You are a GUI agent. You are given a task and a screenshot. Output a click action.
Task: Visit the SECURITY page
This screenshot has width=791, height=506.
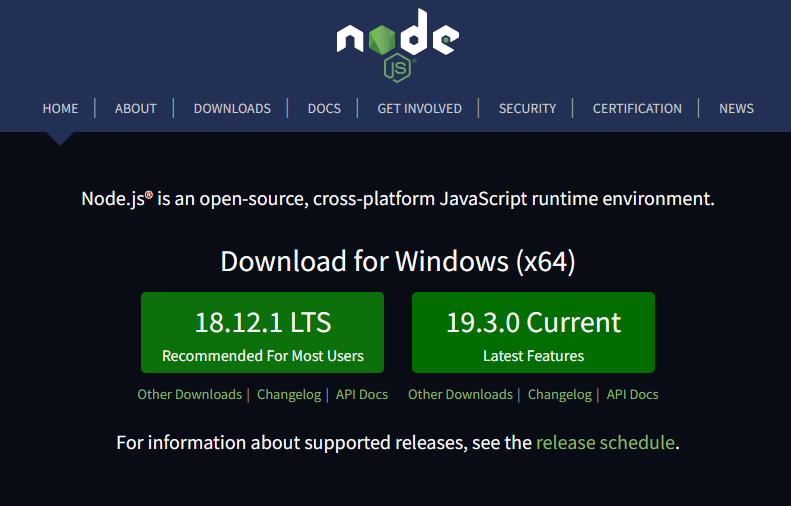pos(527,108)
